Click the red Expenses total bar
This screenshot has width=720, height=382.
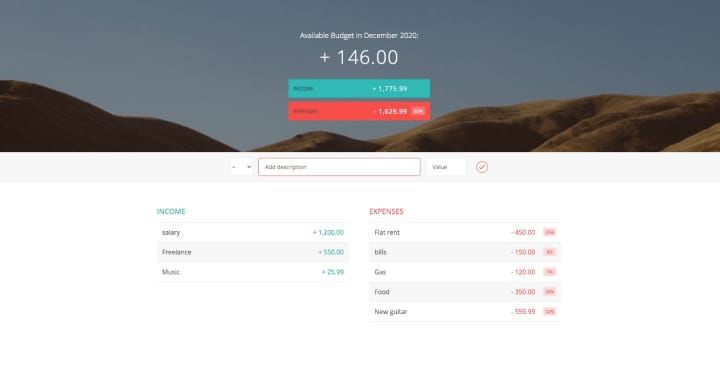[x=359, y=111]
